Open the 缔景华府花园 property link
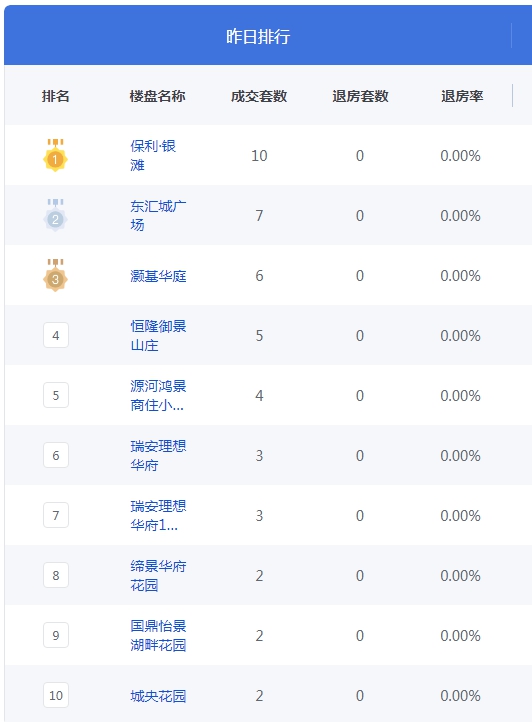This screenshot has height=722, width=532. [158, 575]
